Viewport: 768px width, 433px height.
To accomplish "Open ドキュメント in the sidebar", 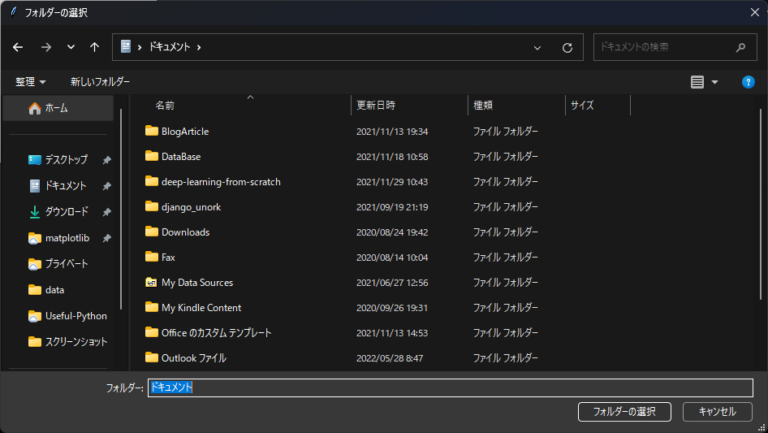I will [66, 186].
